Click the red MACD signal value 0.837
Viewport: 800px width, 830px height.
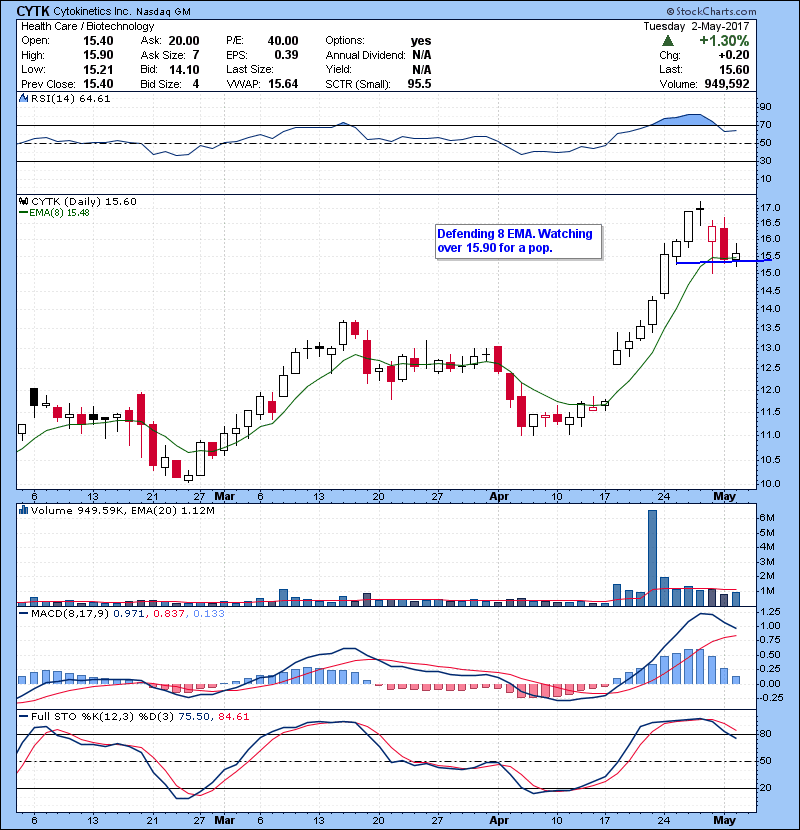[x=169, y=614]
